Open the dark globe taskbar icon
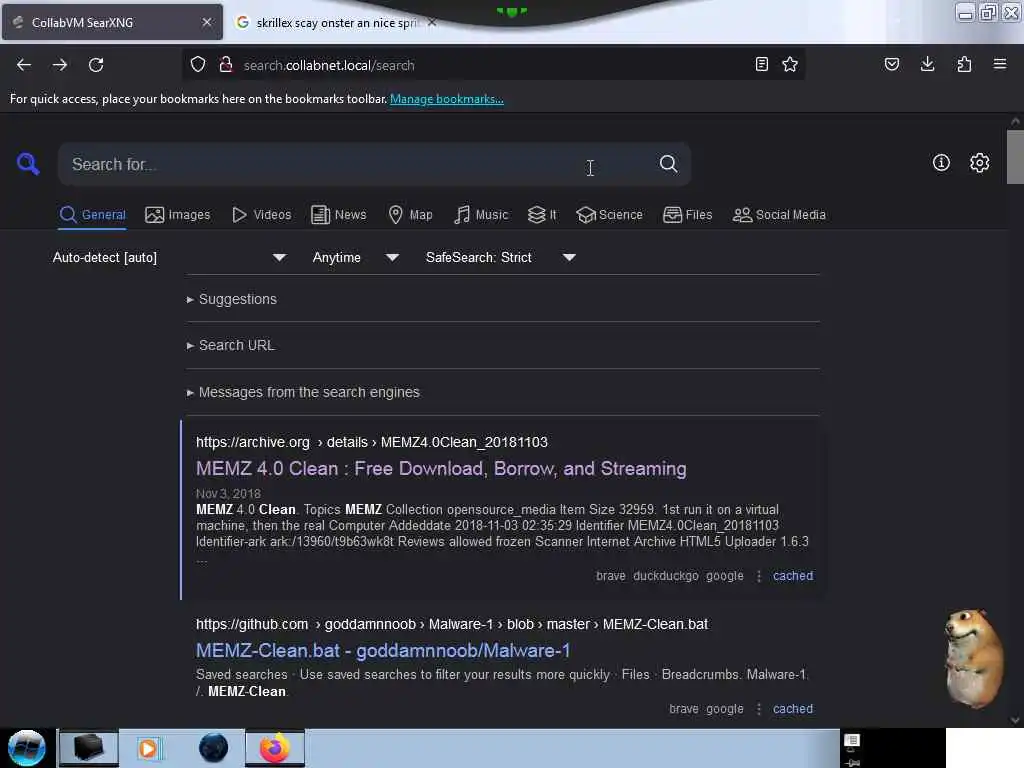The height and width of the screenshot is (768, 1024). pos(214,748)
